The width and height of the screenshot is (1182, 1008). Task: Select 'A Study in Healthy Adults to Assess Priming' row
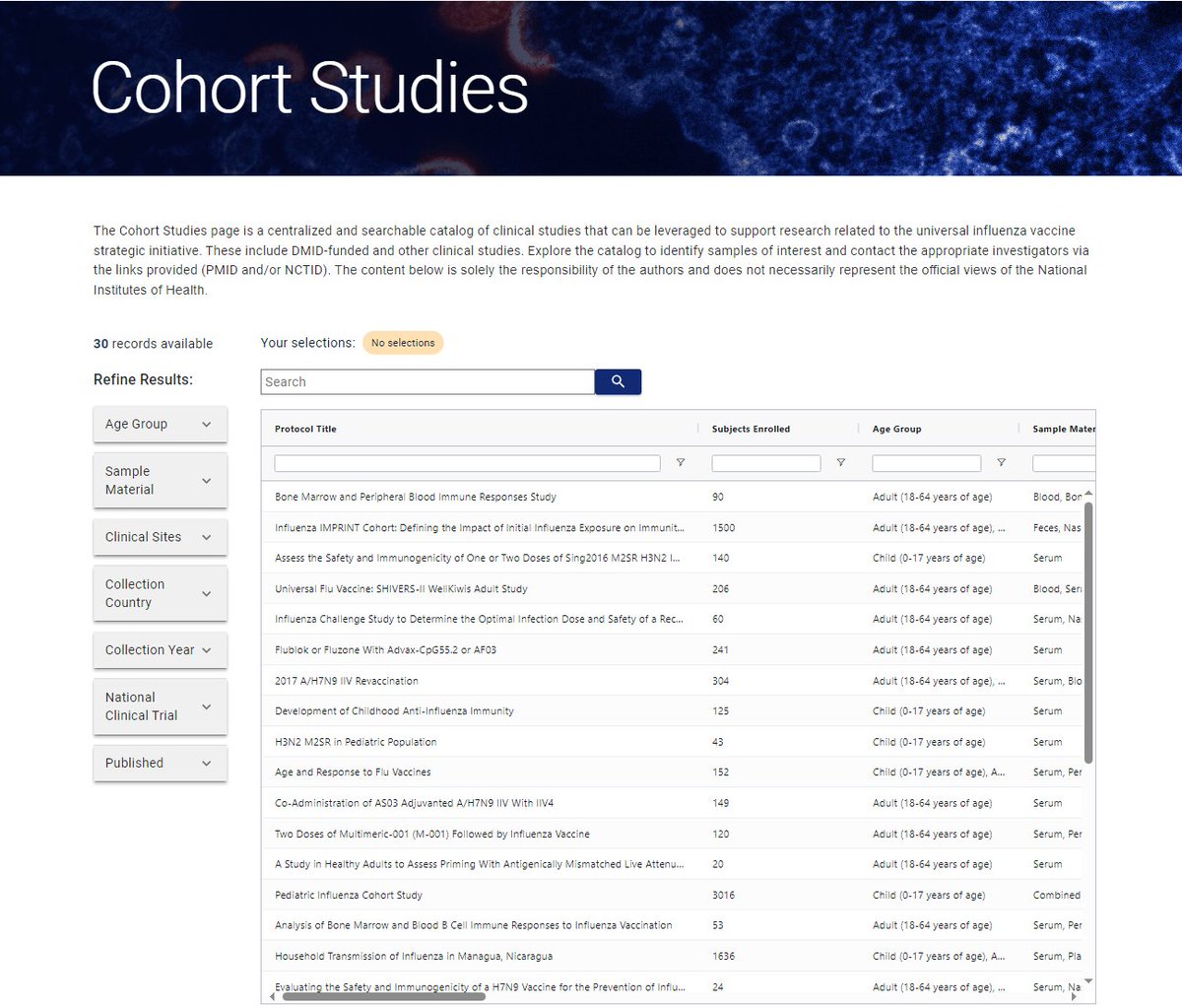click(672, 864)
